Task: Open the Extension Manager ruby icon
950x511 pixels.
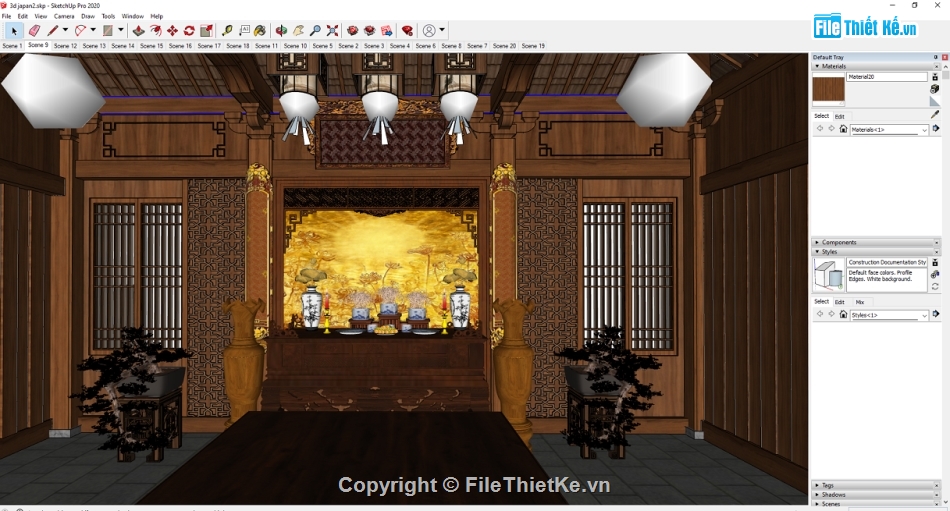Action: click(407, 30)
